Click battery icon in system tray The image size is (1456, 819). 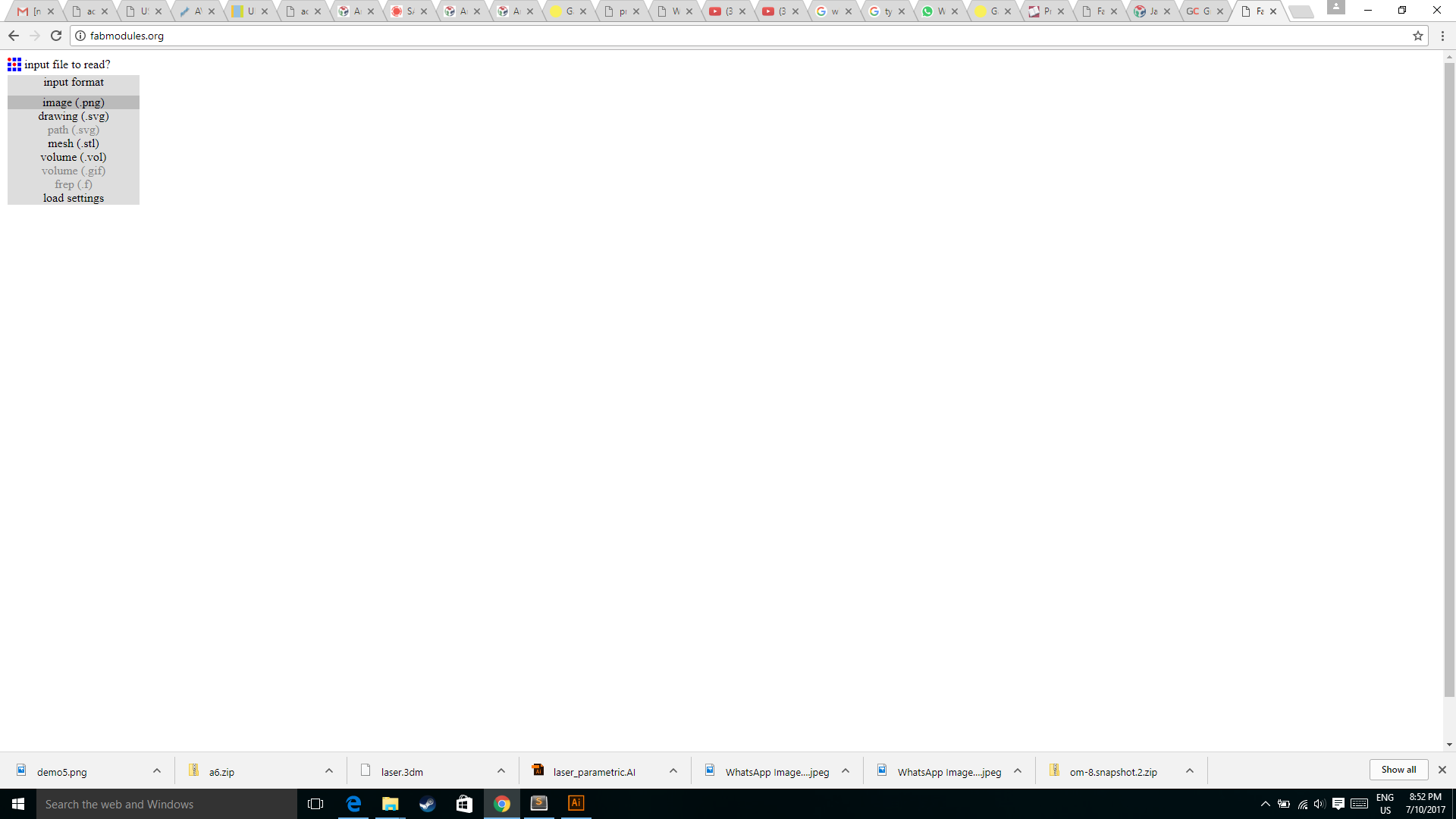pos(1284,804)
